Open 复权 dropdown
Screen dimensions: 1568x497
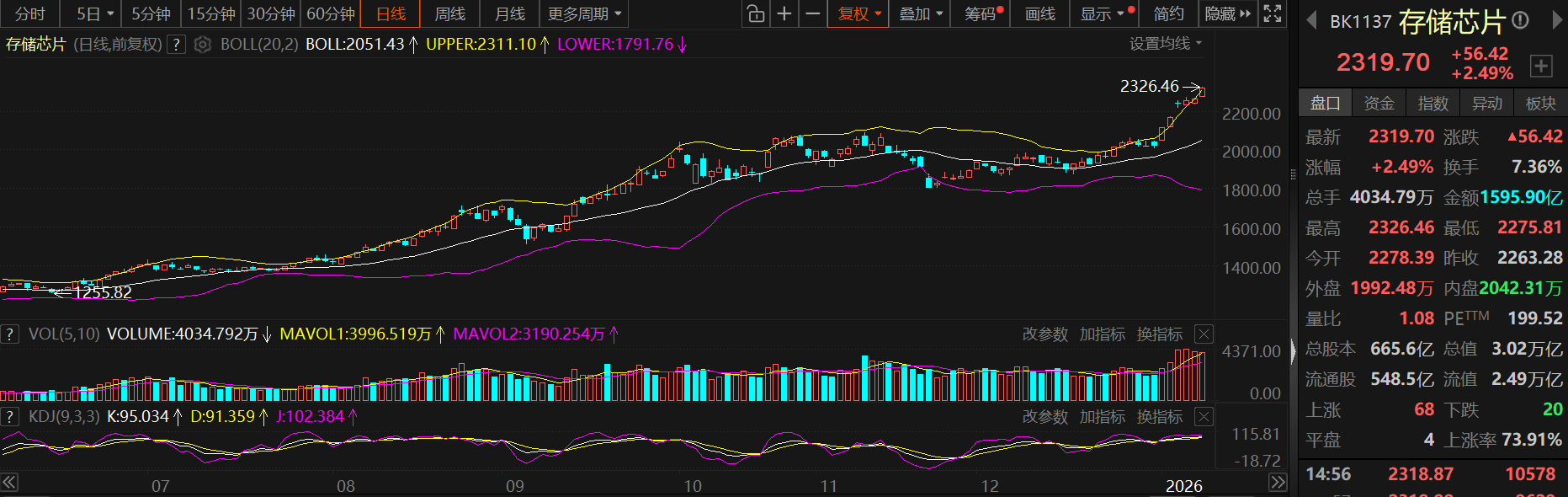[858, 13]
